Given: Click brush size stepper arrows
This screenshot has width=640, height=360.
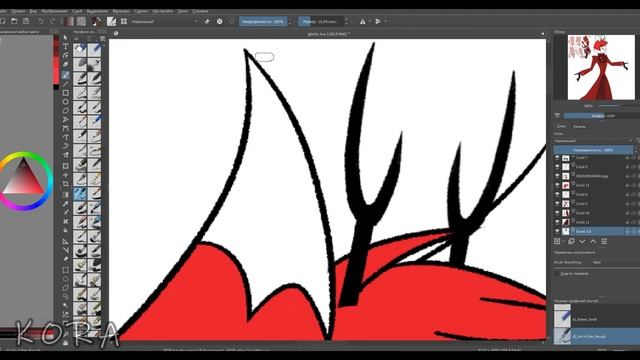Looking at the screenshot, I should 347,21.
